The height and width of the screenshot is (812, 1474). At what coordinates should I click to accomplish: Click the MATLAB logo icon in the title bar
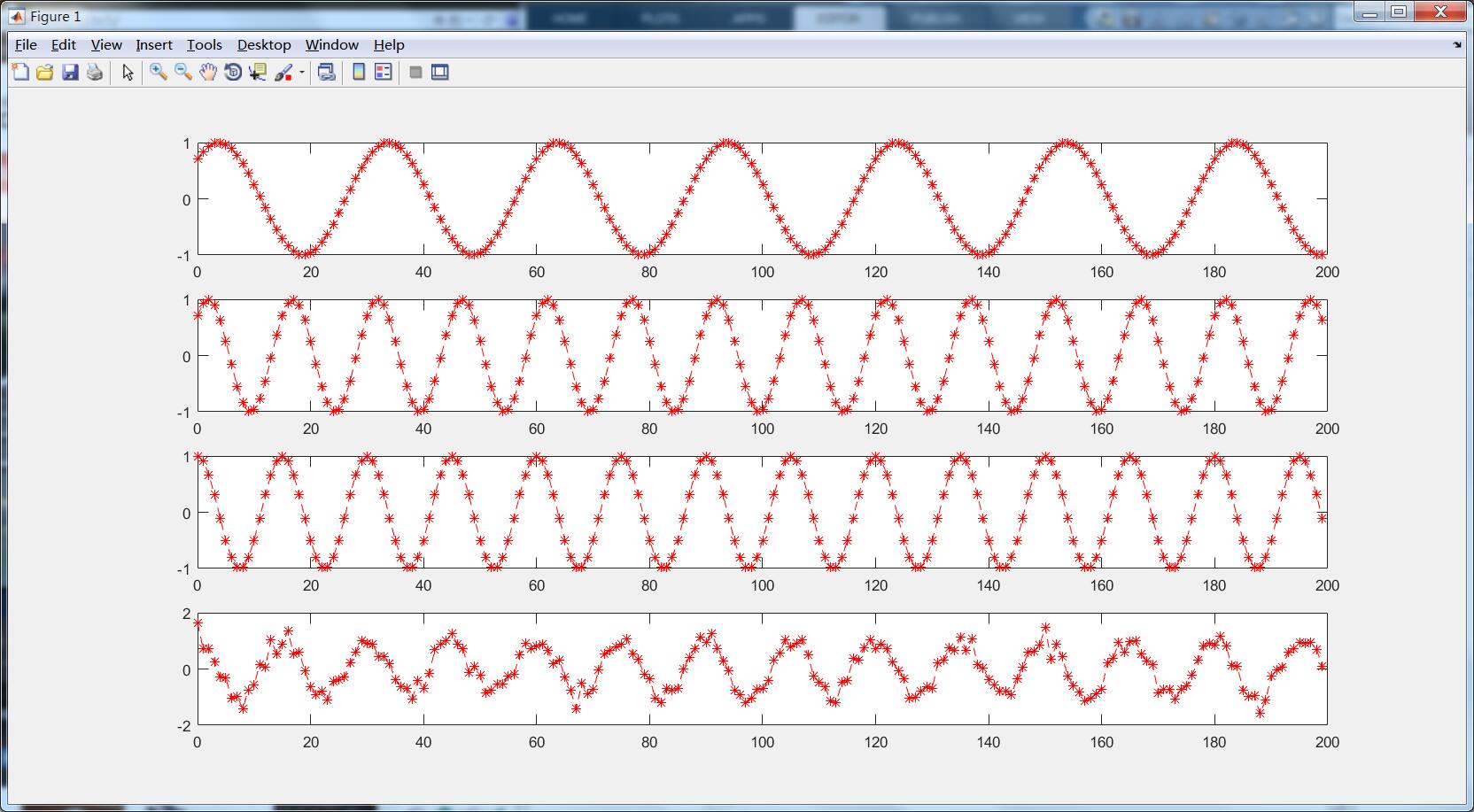pyautogui.click(x=17, y=16)
